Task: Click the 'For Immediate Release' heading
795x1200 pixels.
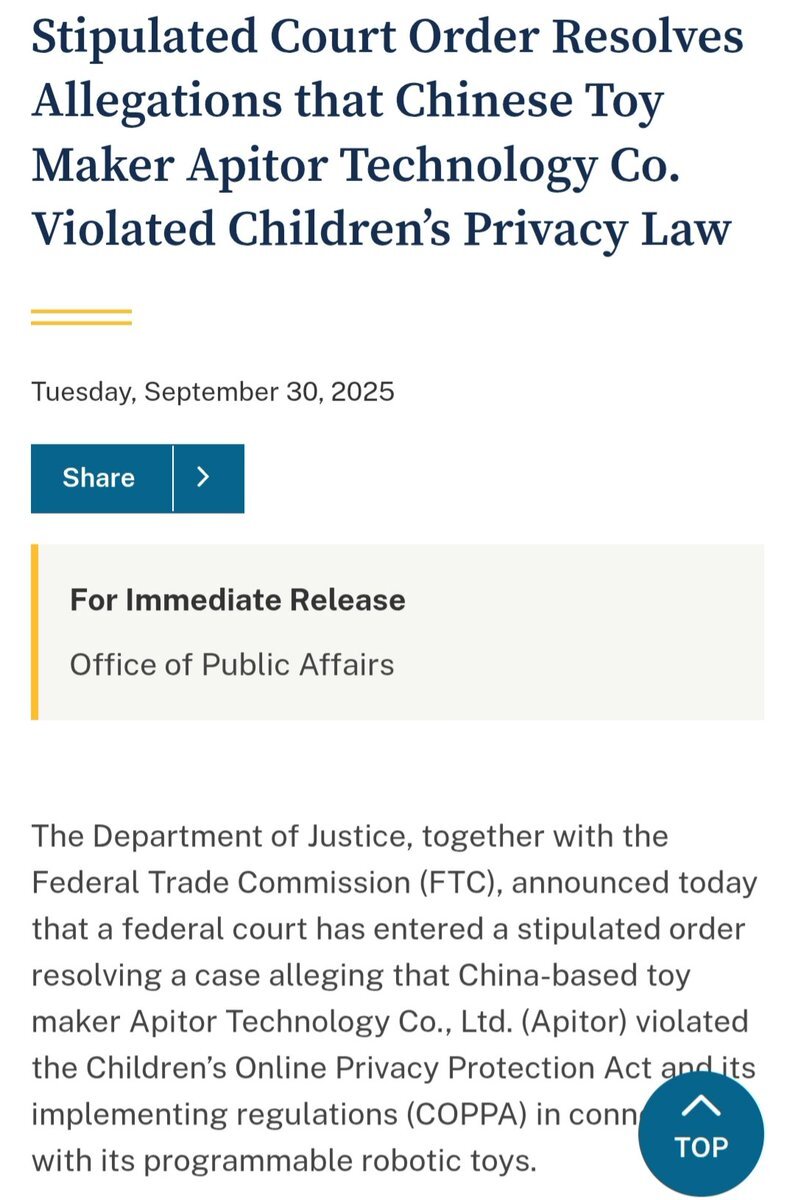Action: point(237,600)
